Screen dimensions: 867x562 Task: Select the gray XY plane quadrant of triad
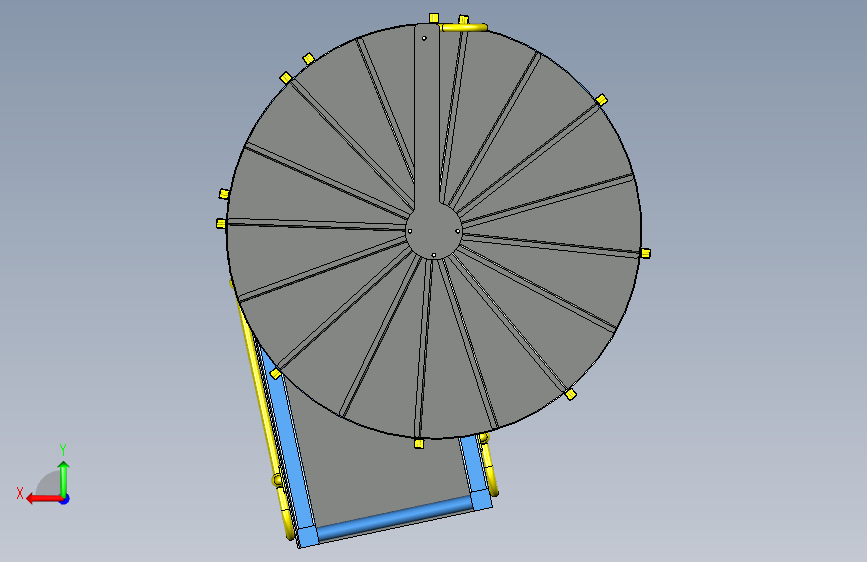click(x=51, y=484)
